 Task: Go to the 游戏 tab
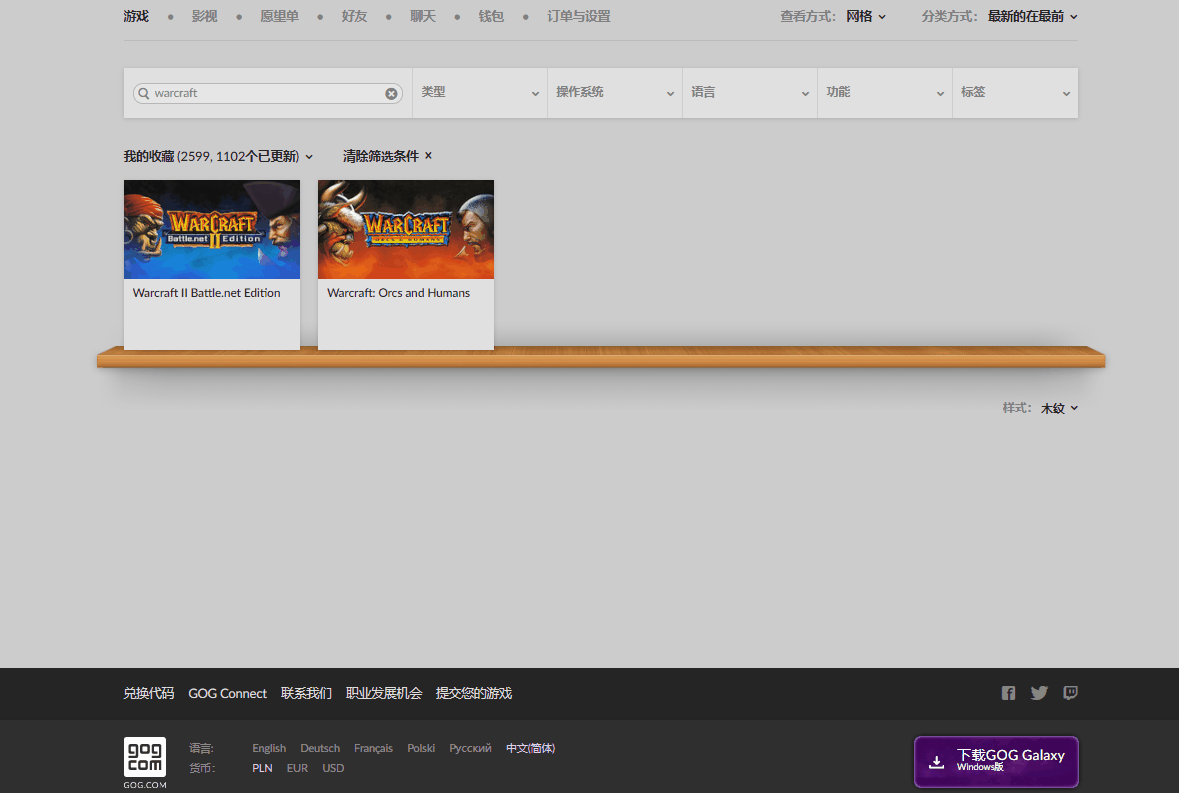coord(136,17)
